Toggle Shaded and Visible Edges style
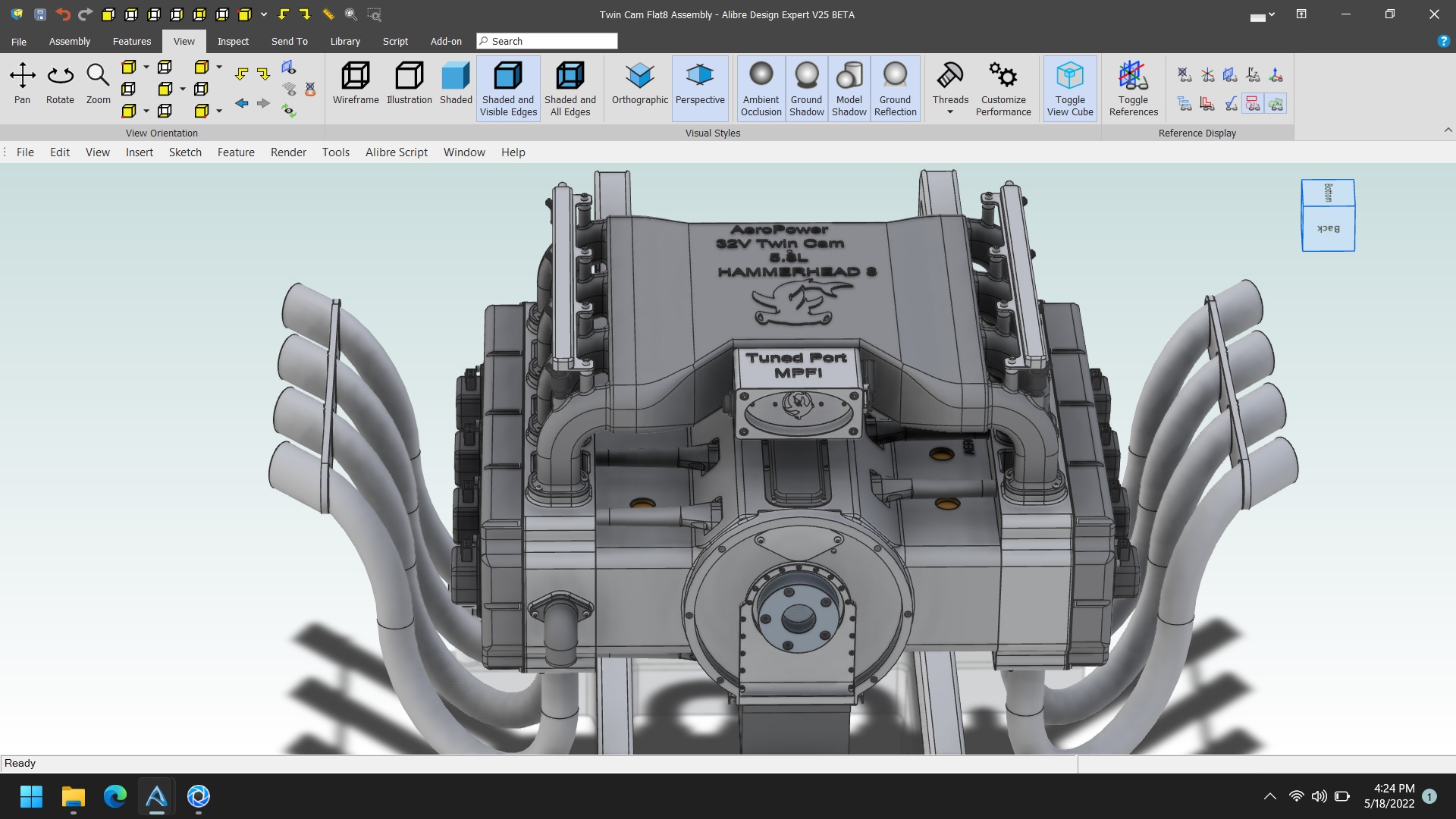Image resolution: width=1456 pixels, height=819 pixels. tap(508, 89)
